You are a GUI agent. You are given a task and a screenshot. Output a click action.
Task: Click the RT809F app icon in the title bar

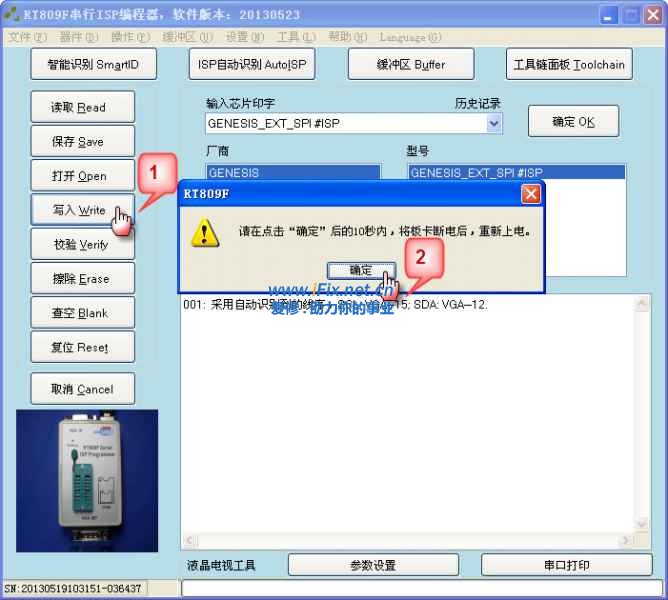click(x=12, y=15)
